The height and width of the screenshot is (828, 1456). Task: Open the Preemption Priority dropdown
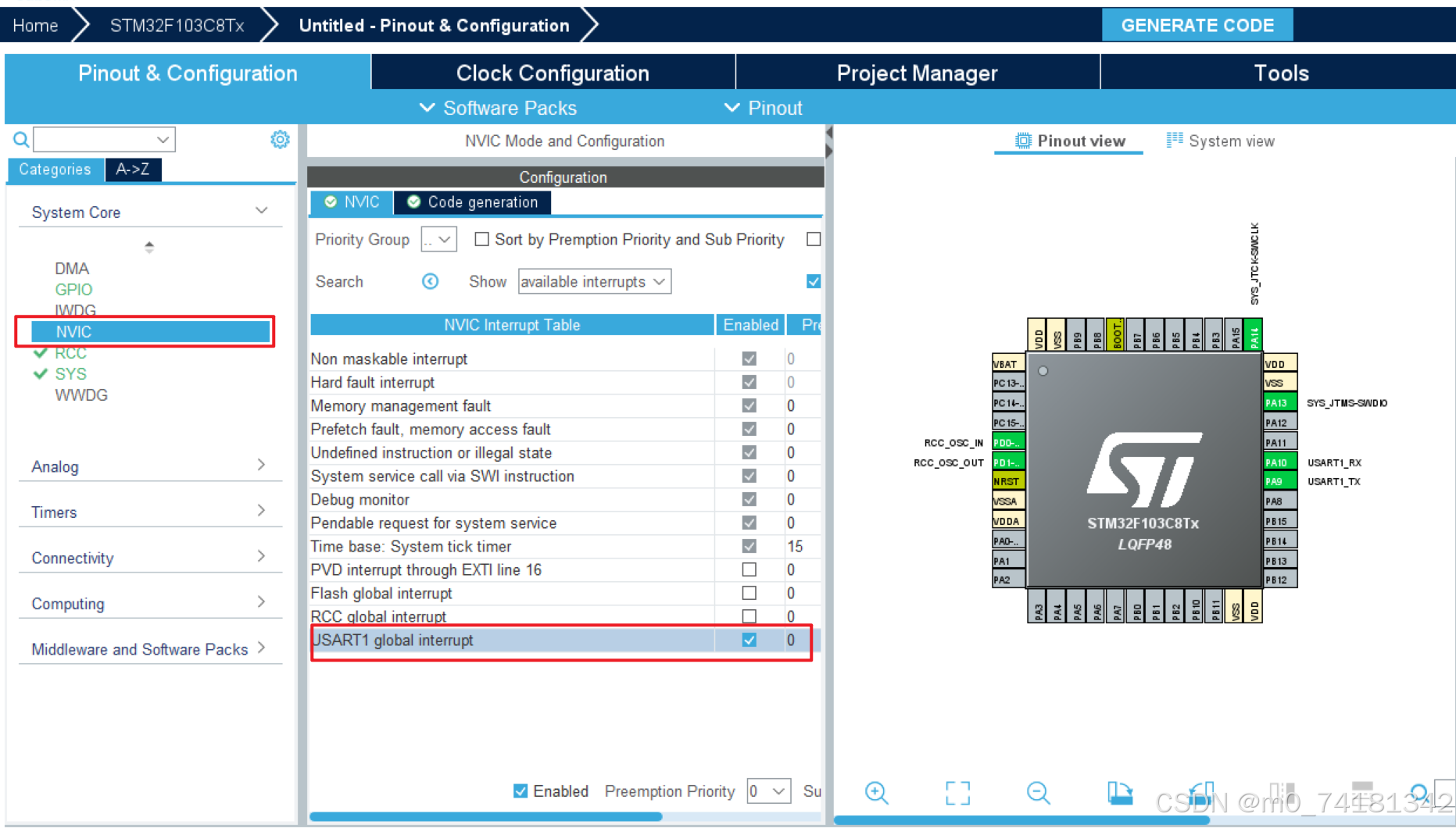(x=768, y=791)
